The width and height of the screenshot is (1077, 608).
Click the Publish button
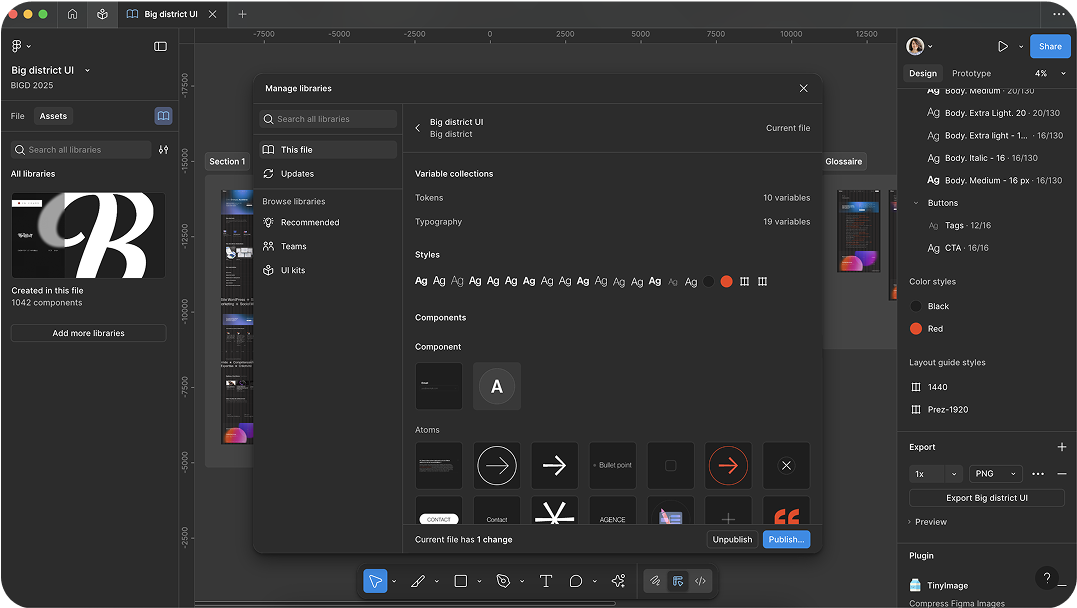786,539
